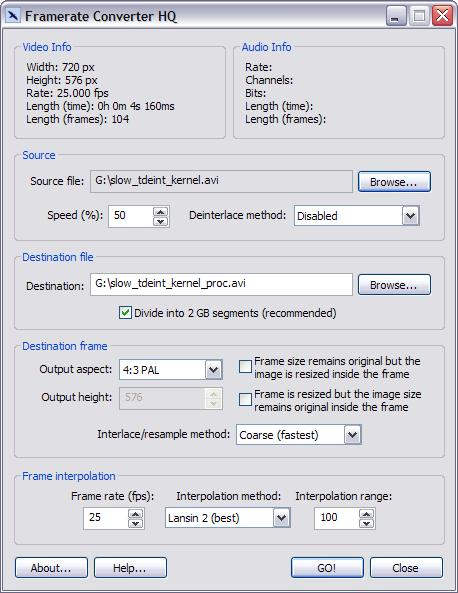The image size is (458, 593).
Task: Decrease Speed percent with down arrow
Action: 161,221
